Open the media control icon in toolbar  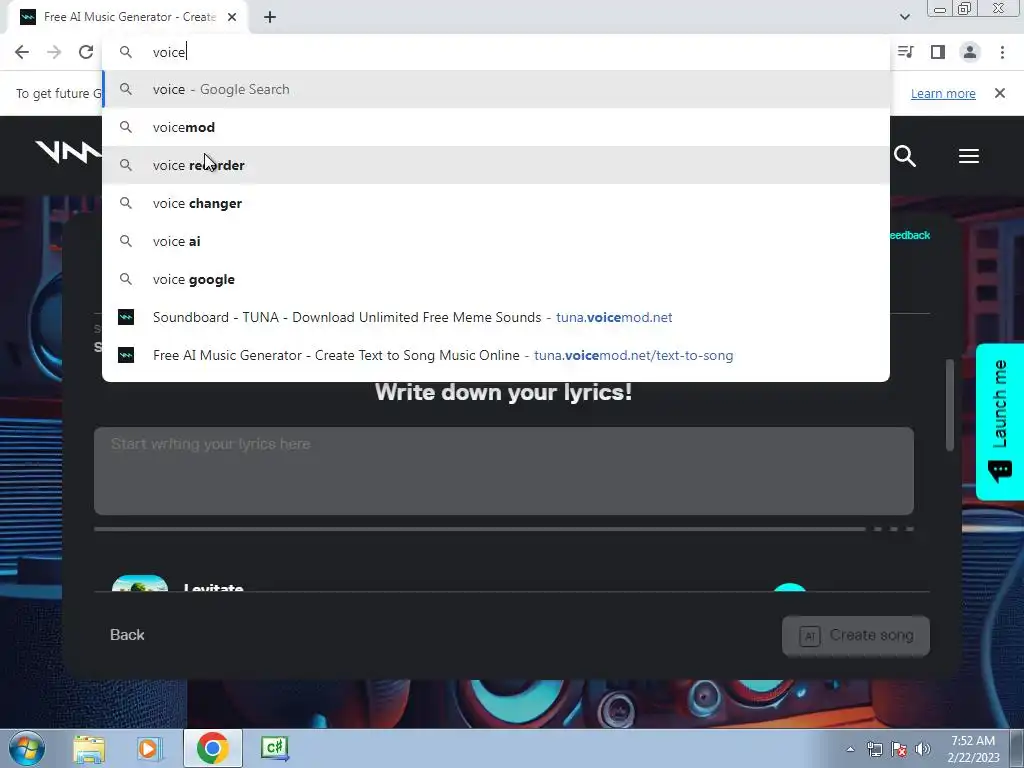click(905, 52)
